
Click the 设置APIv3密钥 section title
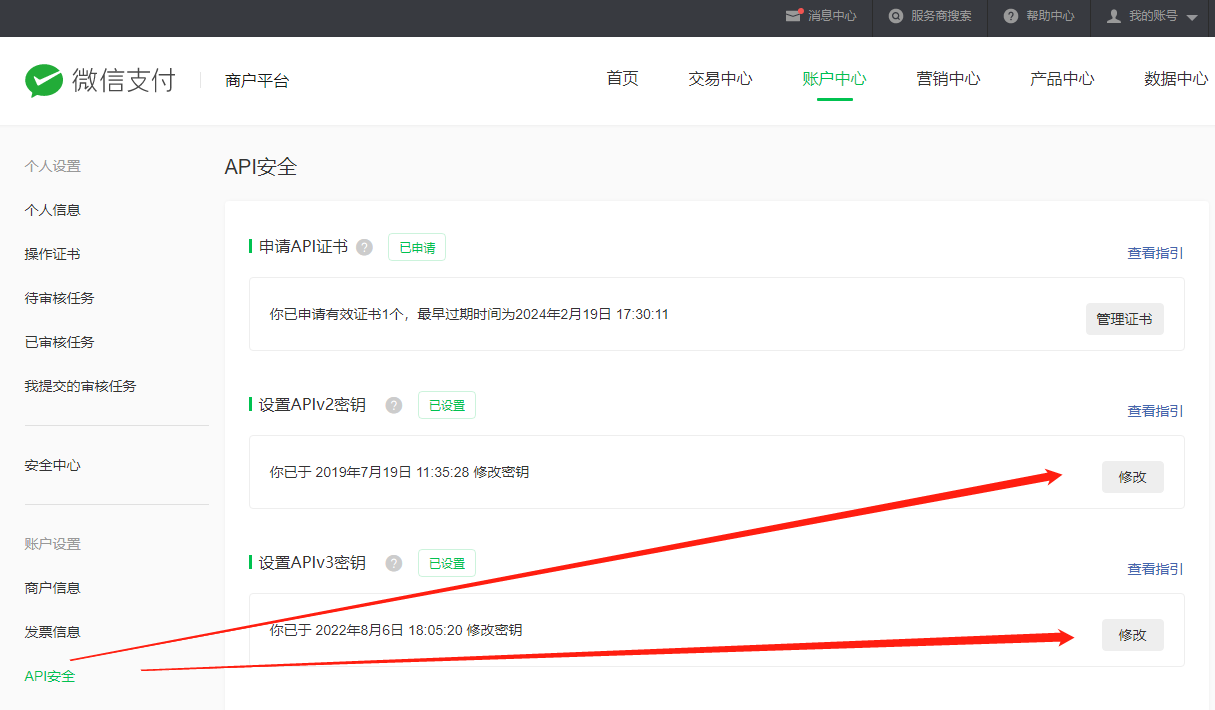click(x=312, y=562)
